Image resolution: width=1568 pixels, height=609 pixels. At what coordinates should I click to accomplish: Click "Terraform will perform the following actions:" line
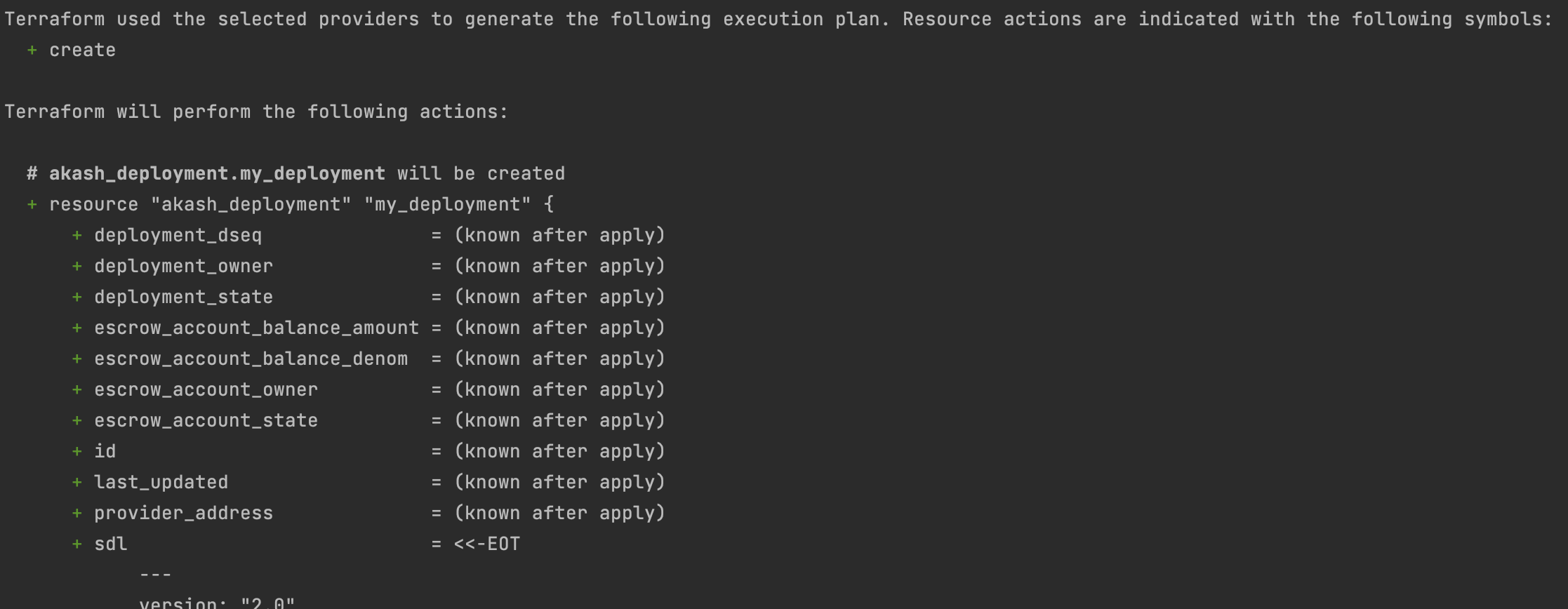coord(256,112)
